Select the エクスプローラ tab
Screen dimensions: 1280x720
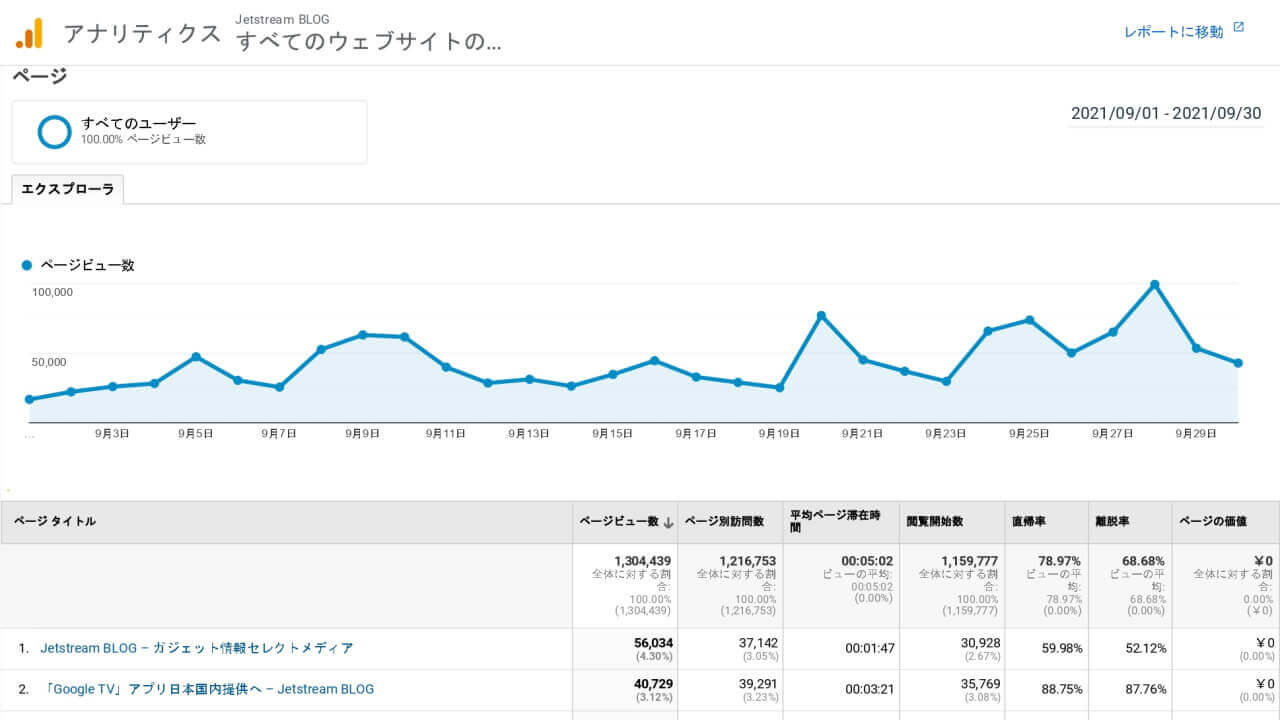68,189
